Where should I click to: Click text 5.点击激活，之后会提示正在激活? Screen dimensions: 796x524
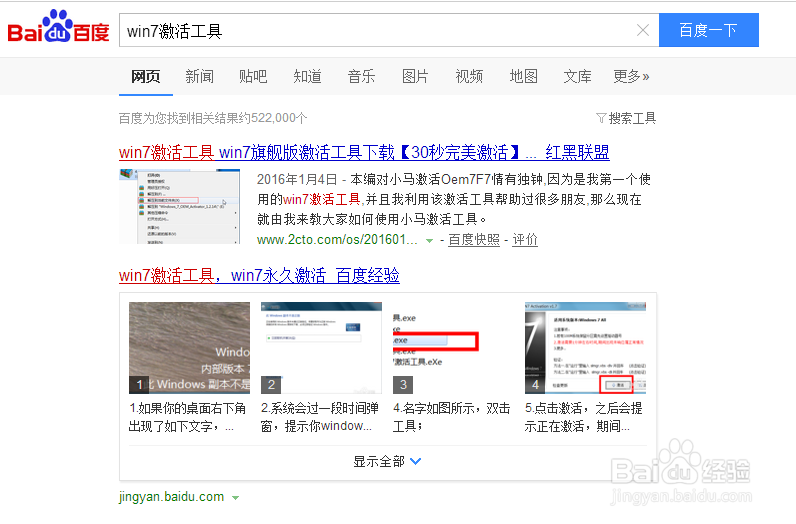coord(584,417)
